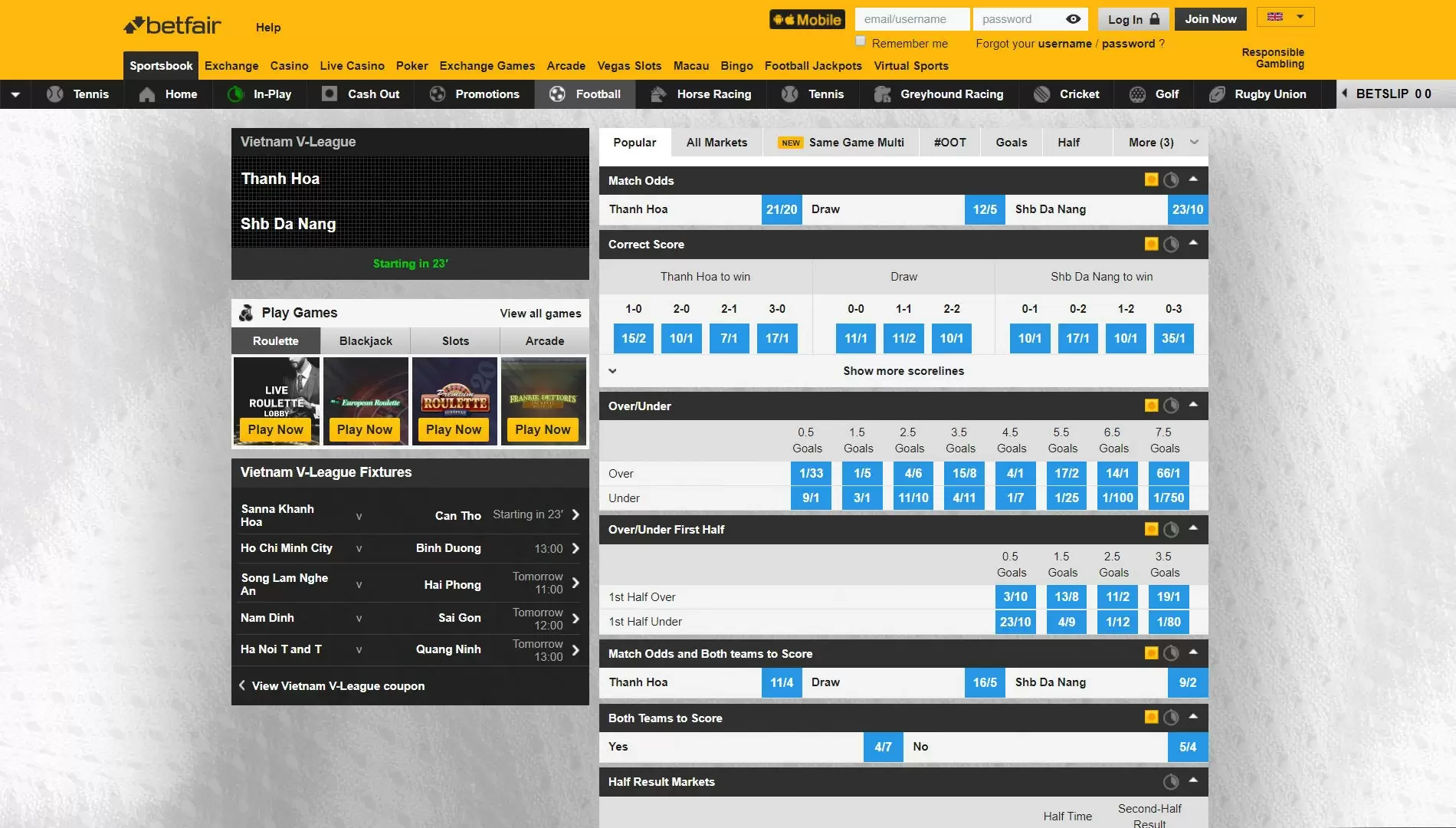Image resolution: width=1456 pixels, height=828 pixels.
Task: Open Ho Chi Minh City v Binh Duong fixture
Action: tap(410, 548)
